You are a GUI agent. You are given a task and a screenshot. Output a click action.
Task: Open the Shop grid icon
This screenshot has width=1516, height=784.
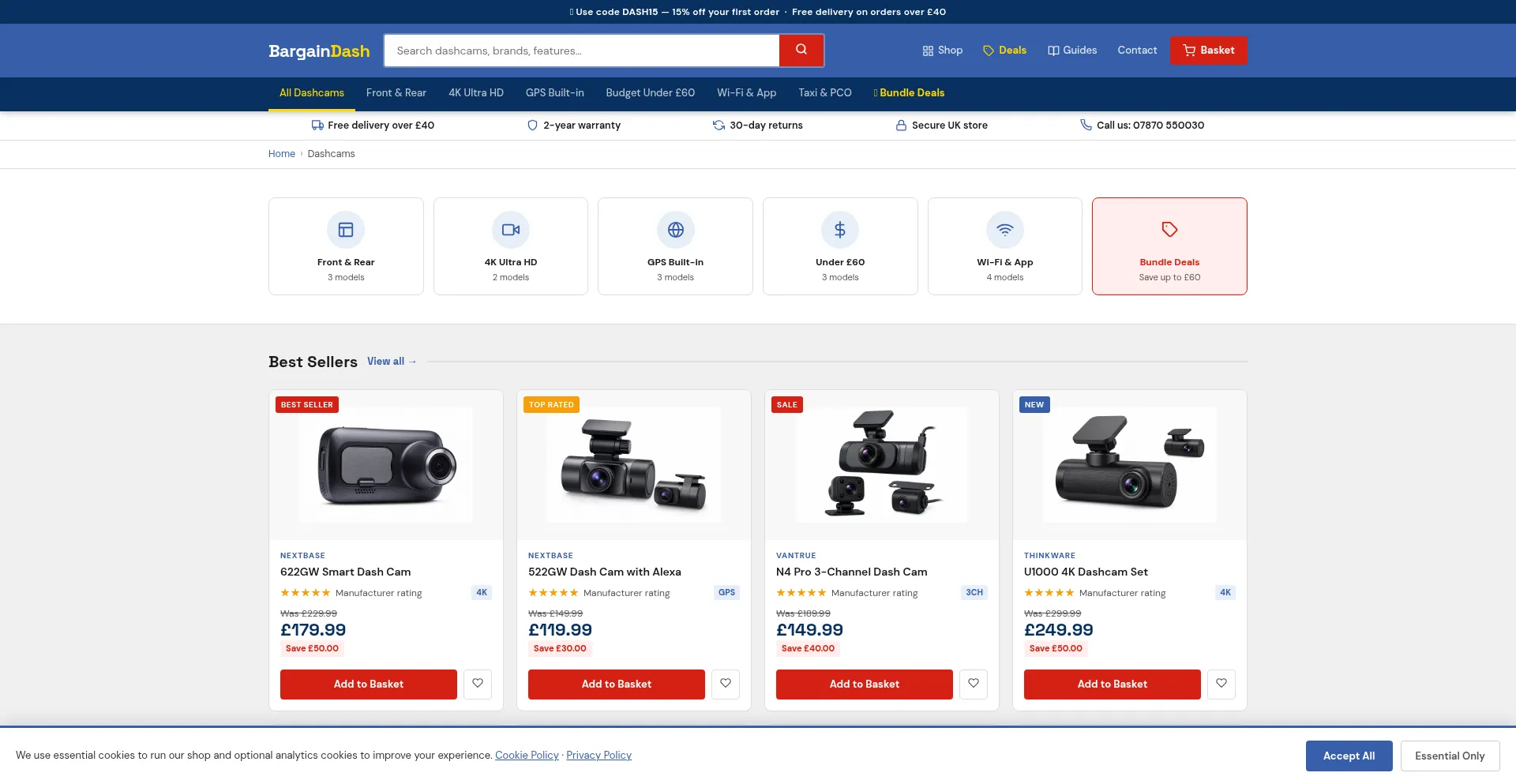pos(928,51)
